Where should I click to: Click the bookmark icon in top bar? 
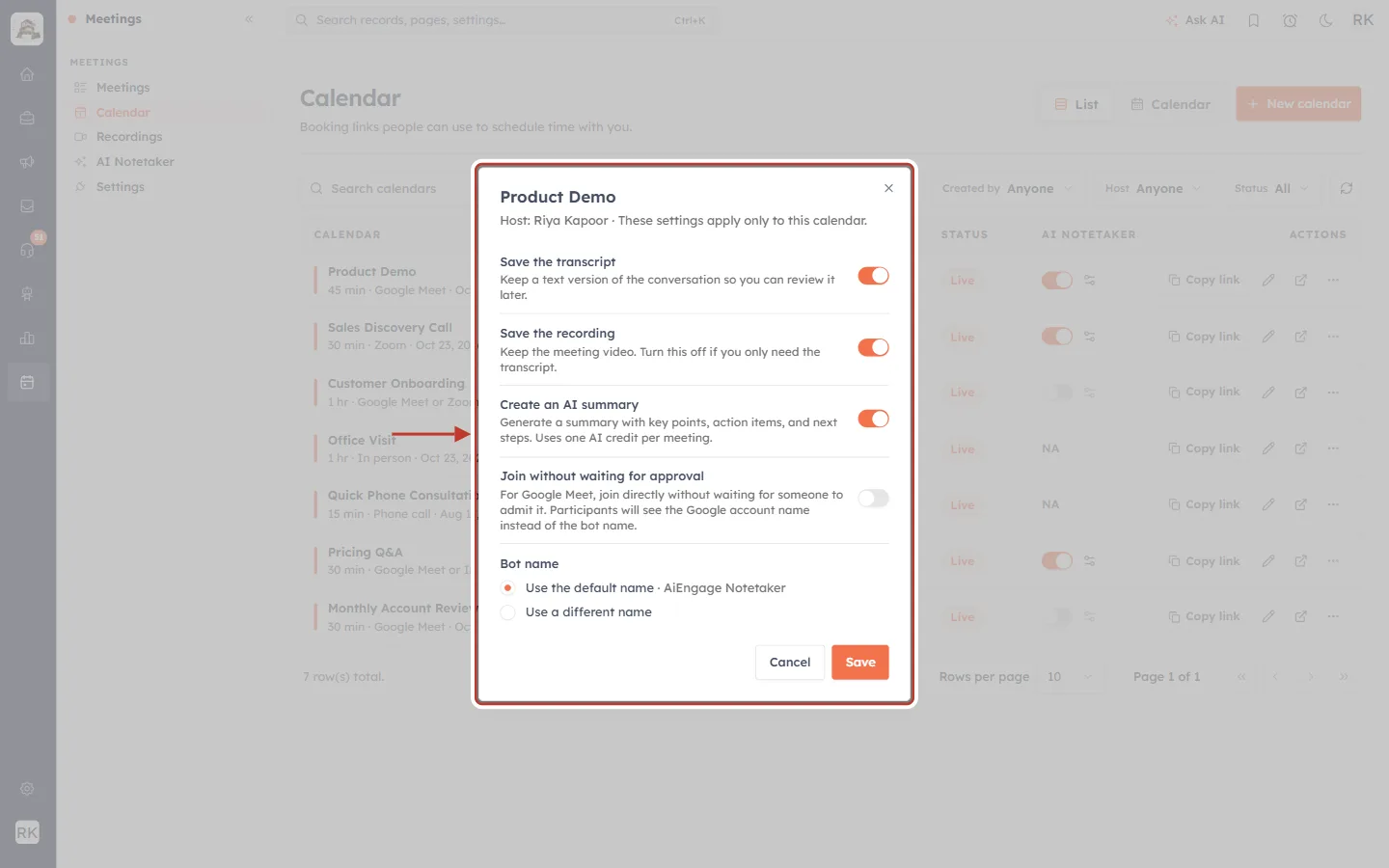tap(1254, 20)
